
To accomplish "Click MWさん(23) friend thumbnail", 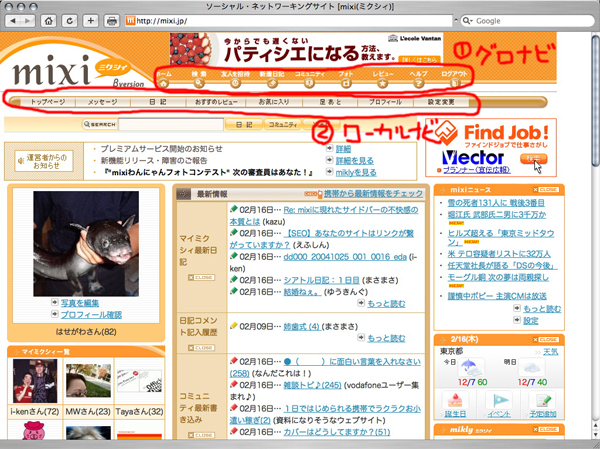I will [88, 381].
